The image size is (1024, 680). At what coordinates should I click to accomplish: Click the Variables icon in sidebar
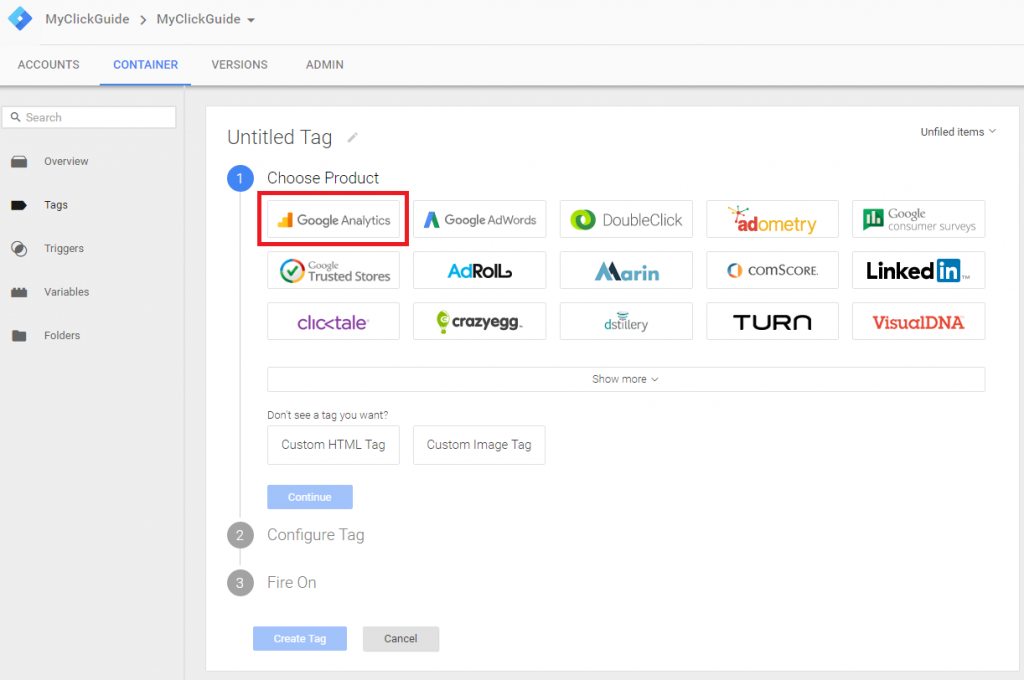19,292
